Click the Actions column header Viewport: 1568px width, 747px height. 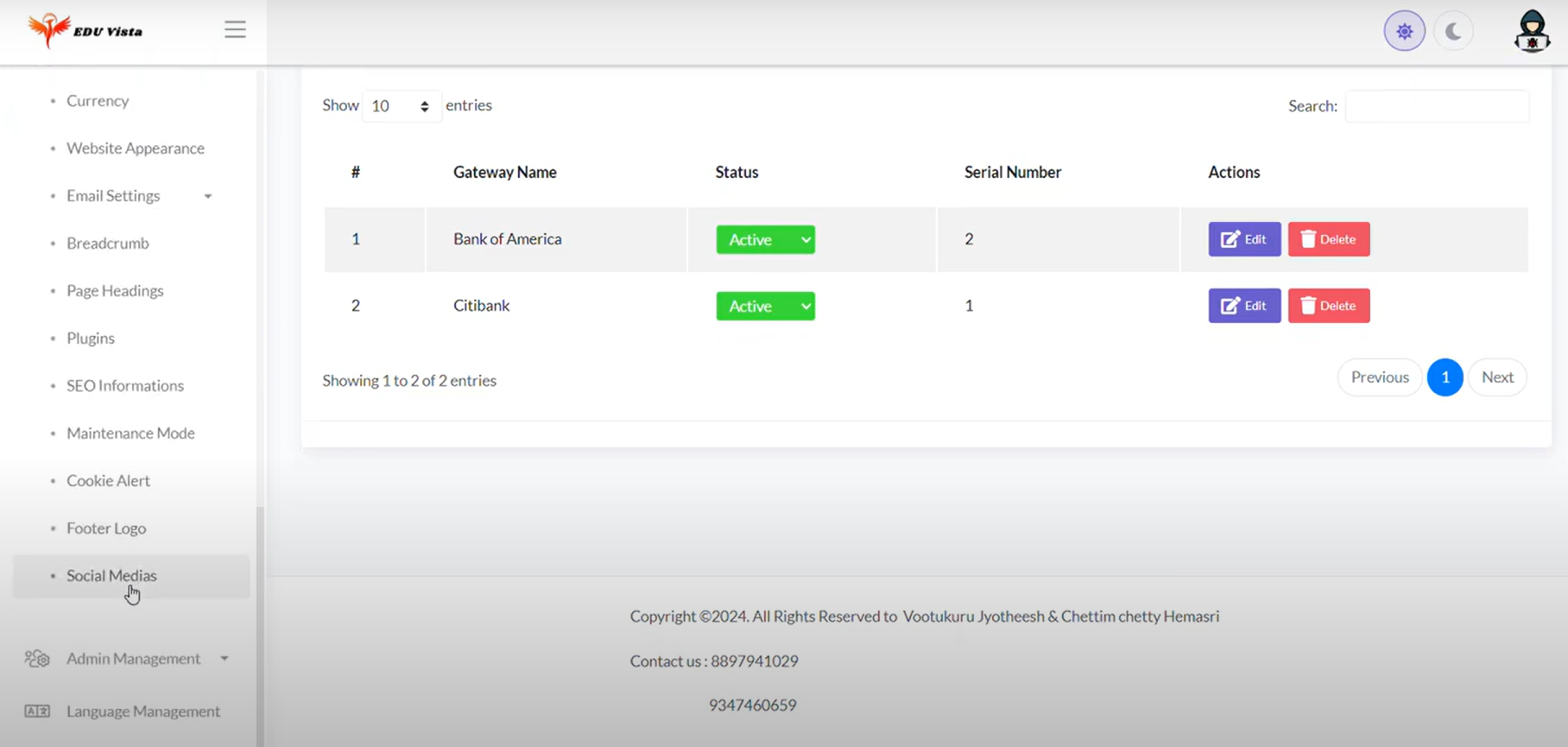tap(1234, 172)
